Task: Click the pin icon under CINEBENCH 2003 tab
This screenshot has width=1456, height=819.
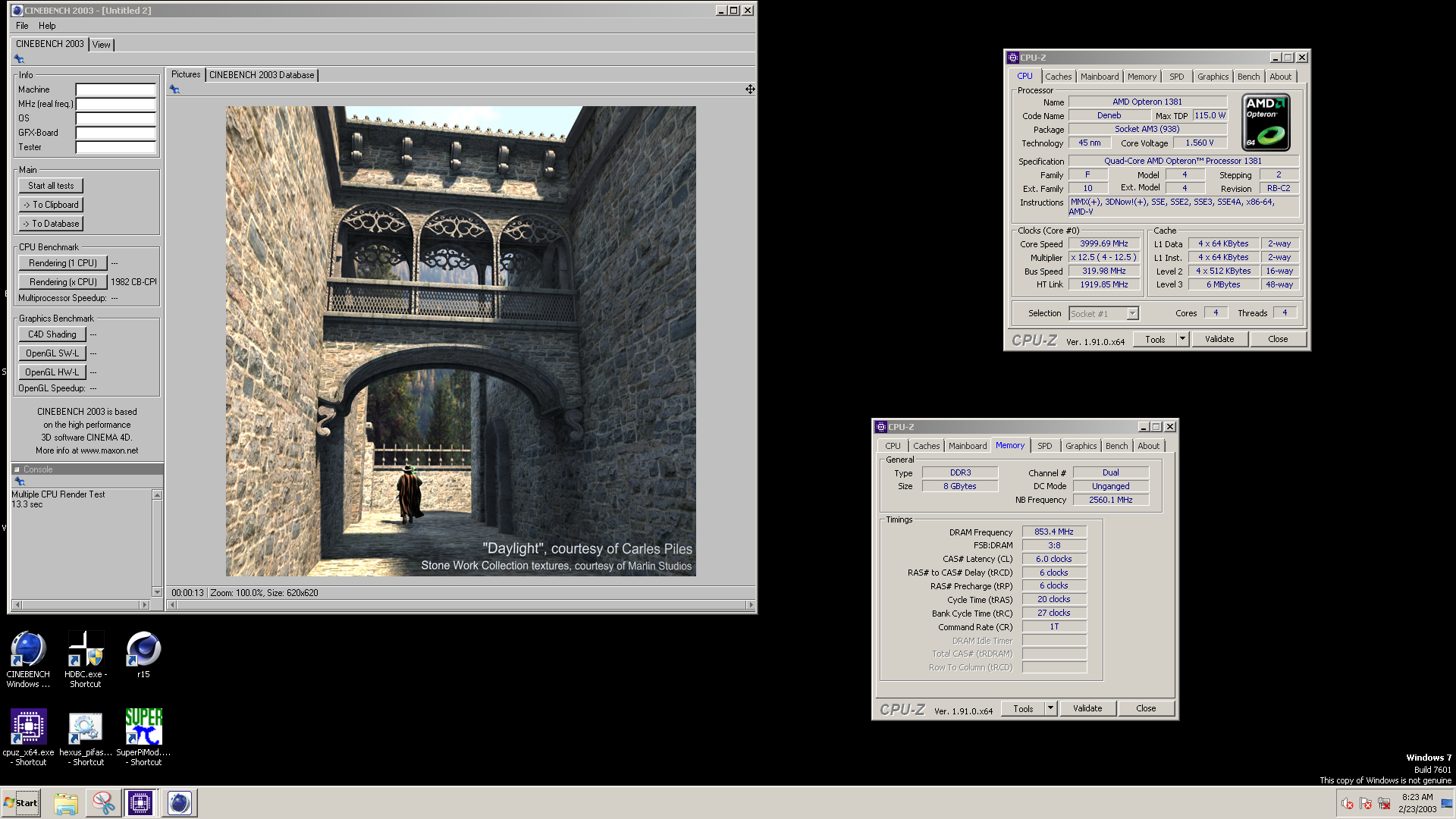Action: coord(19,59)
